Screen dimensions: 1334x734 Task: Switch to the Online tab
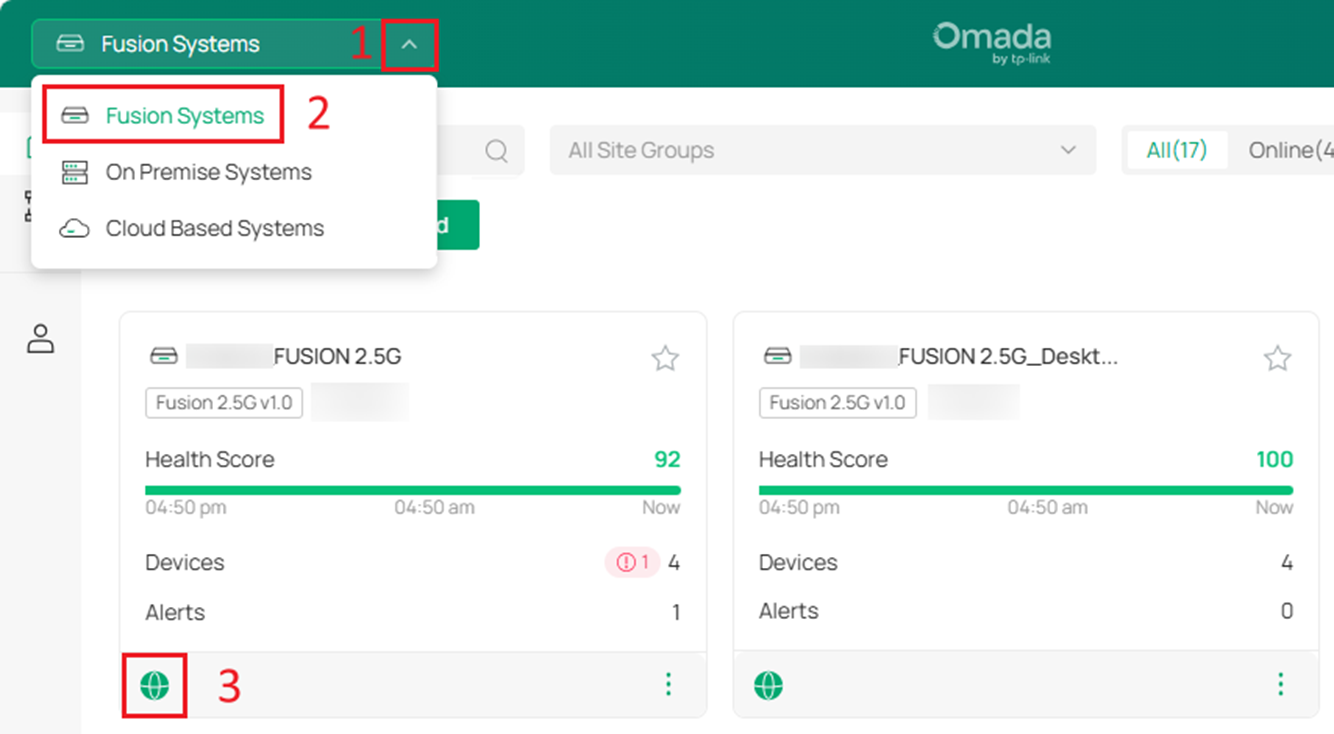point(1290,150)
